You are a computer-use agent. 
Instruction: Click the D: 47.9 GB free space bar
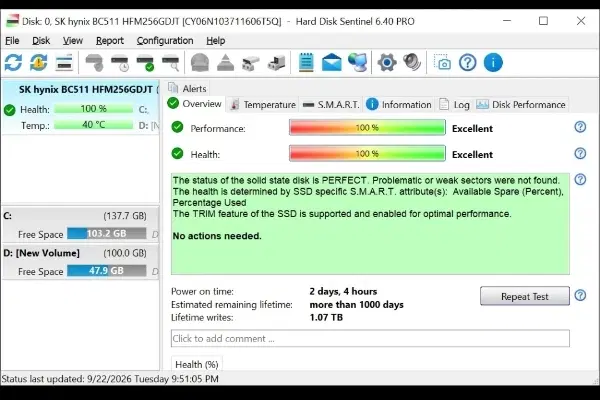107,271
